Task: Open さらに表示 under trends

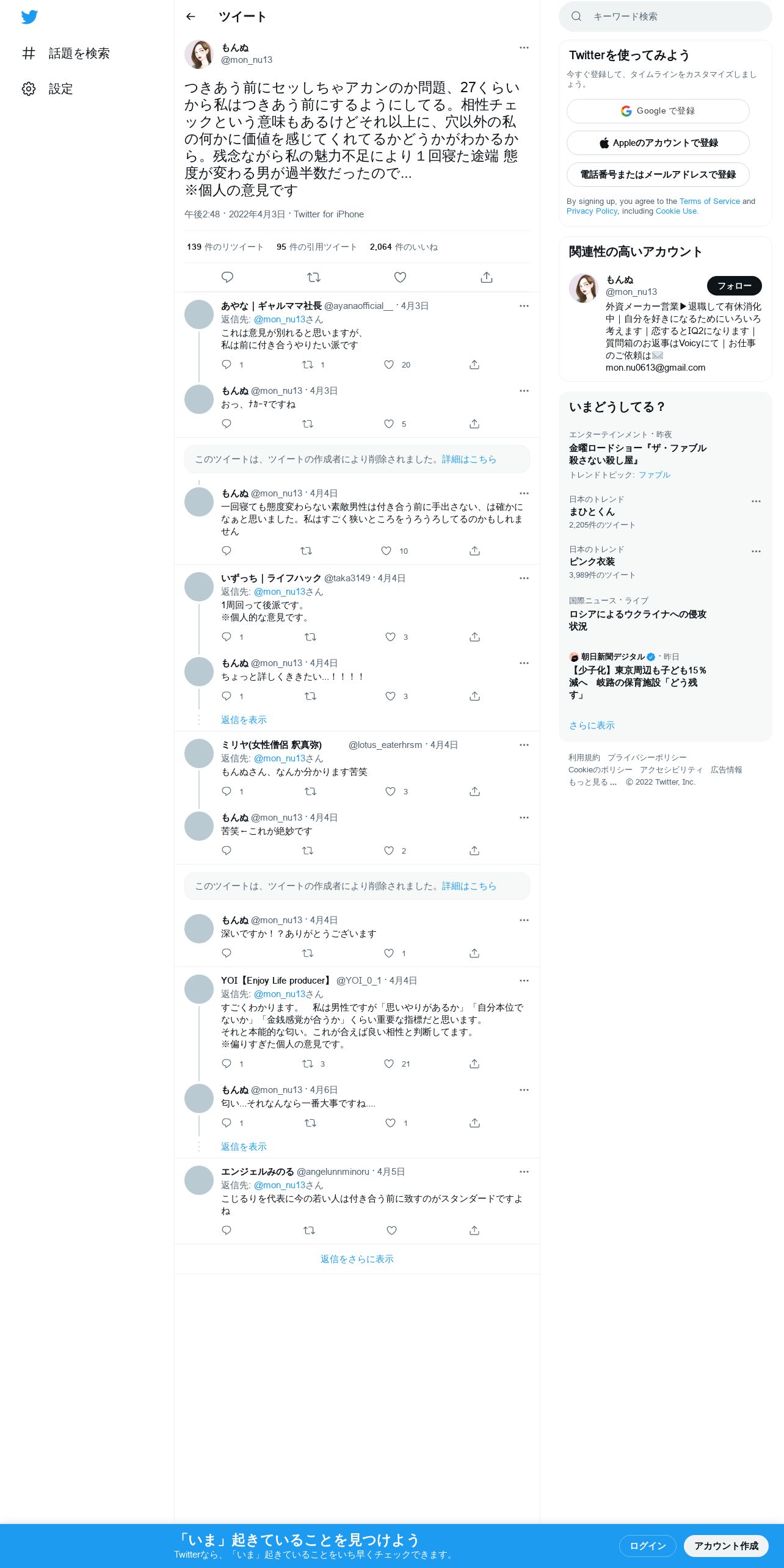Action: [592, 725]
